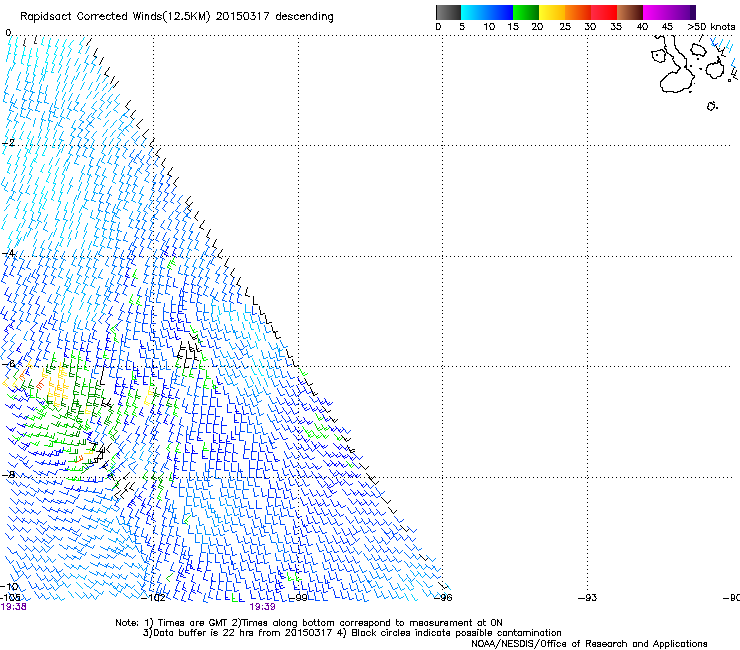Click the date "20150317" in the title
This screenshot has height=650, width=740.
click(243, 17)
